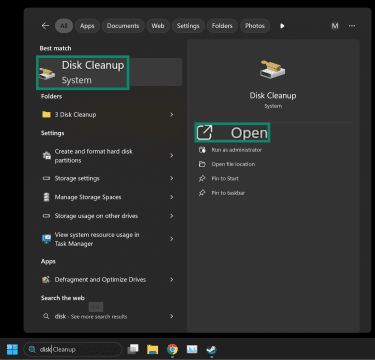Screen dimensions: 375x360
Task: Expand the Manage Storage Spaces chevron
Action: tap(172, 197)
